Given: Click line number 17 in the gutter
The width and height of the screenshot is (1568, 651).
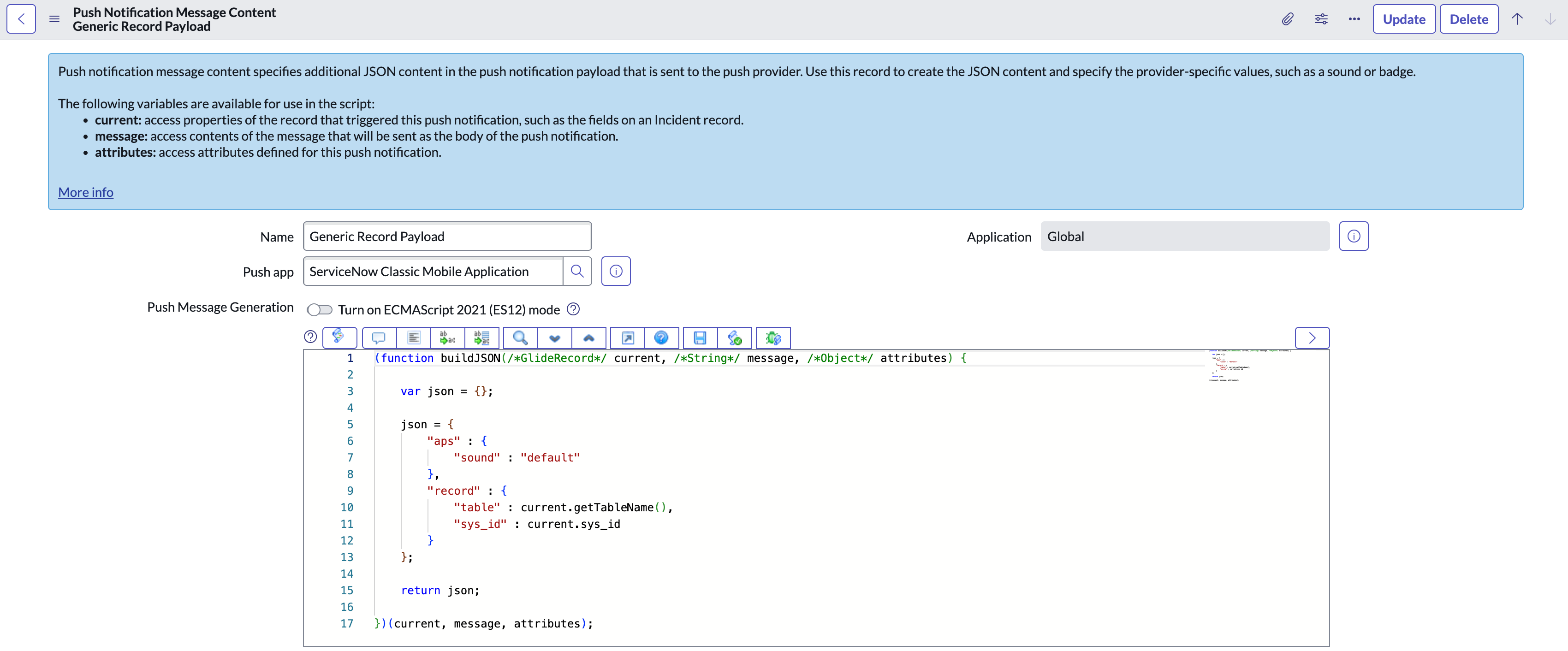Looking at the screenshot, I should coord(346,624).
